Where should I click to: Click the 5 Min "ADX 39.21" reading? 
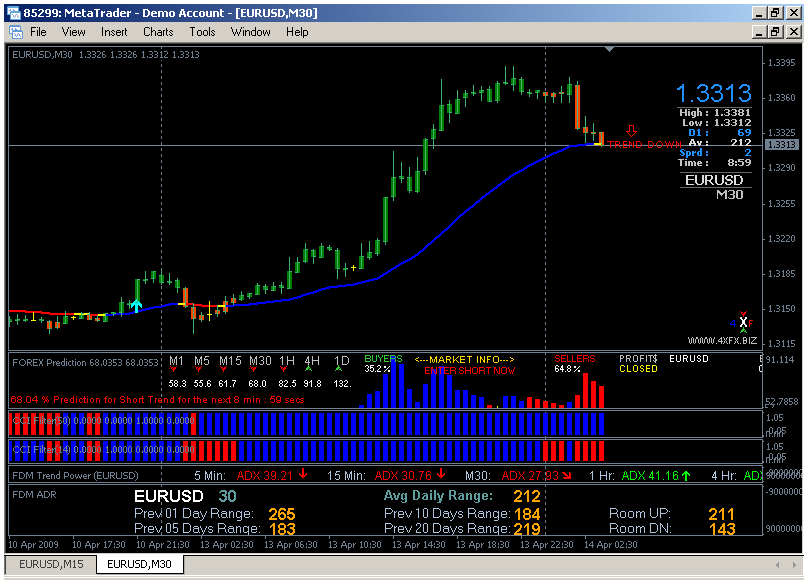click(272, 475)
